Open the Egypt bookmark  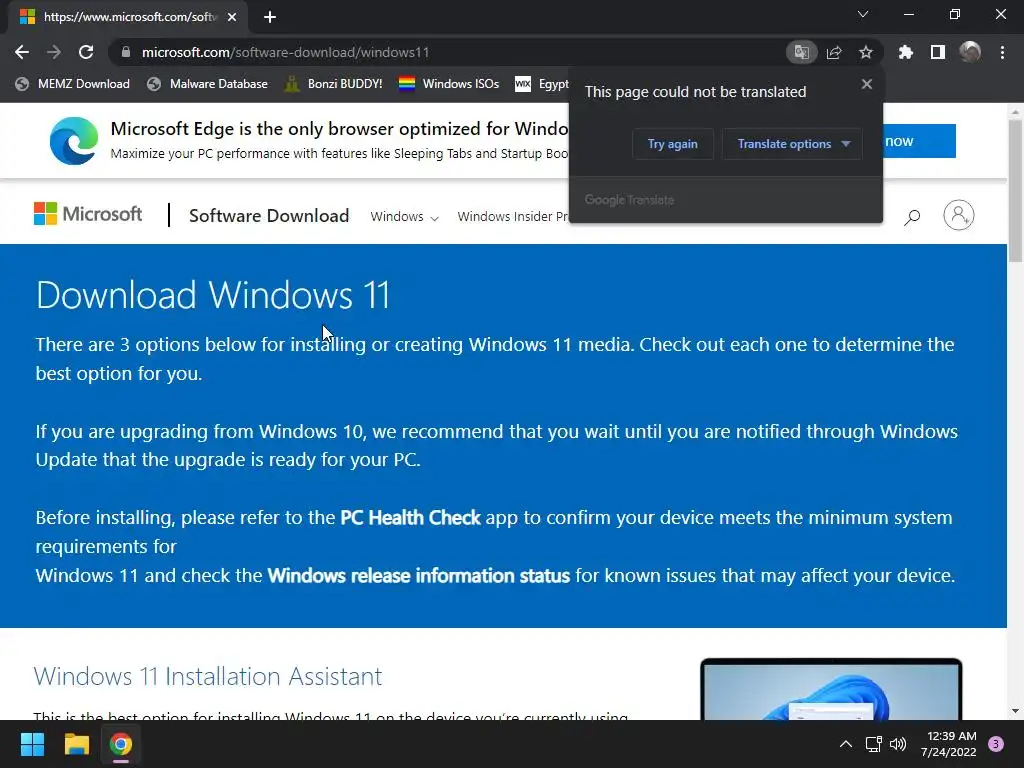(x=541, y=84)
